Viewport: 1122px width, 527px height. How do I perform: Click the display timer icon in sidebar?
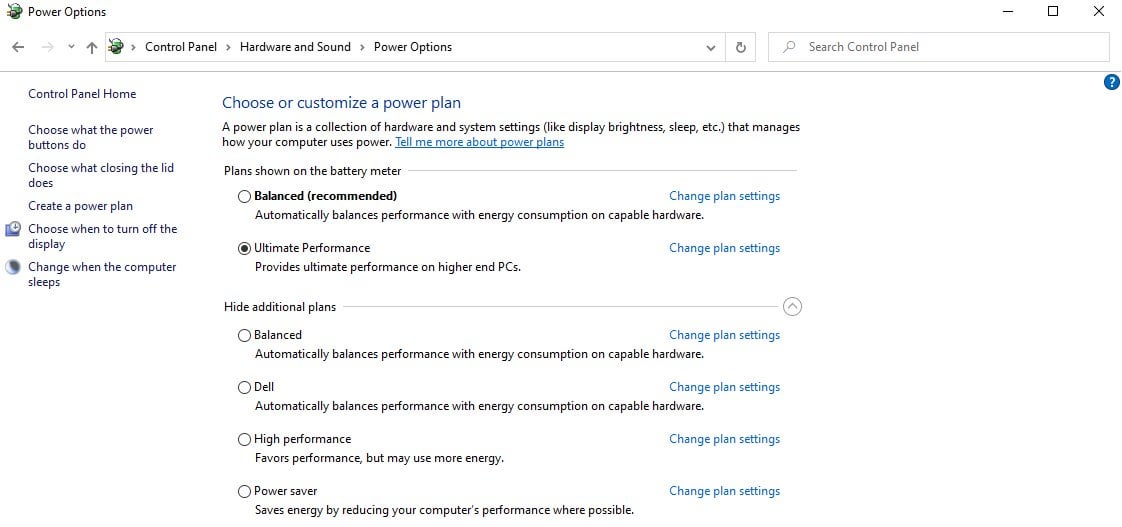[13, 229]
